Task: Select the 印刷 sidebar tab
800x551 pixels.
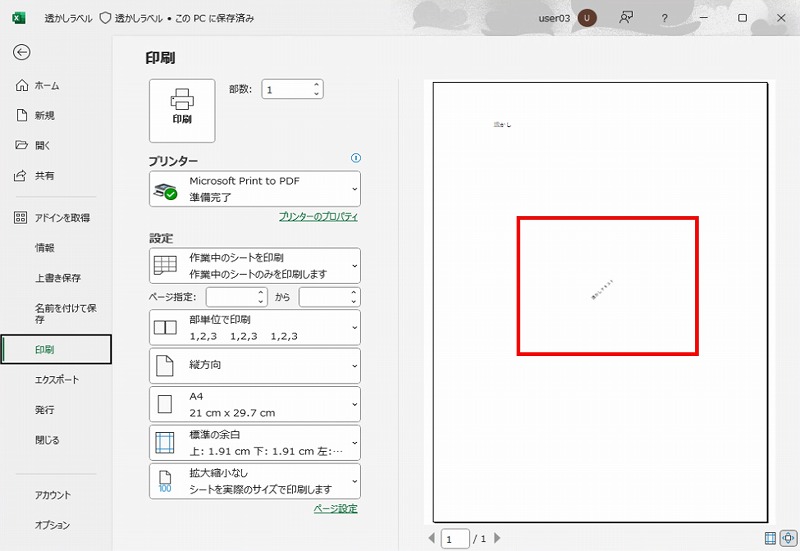Action: point(56,349)
